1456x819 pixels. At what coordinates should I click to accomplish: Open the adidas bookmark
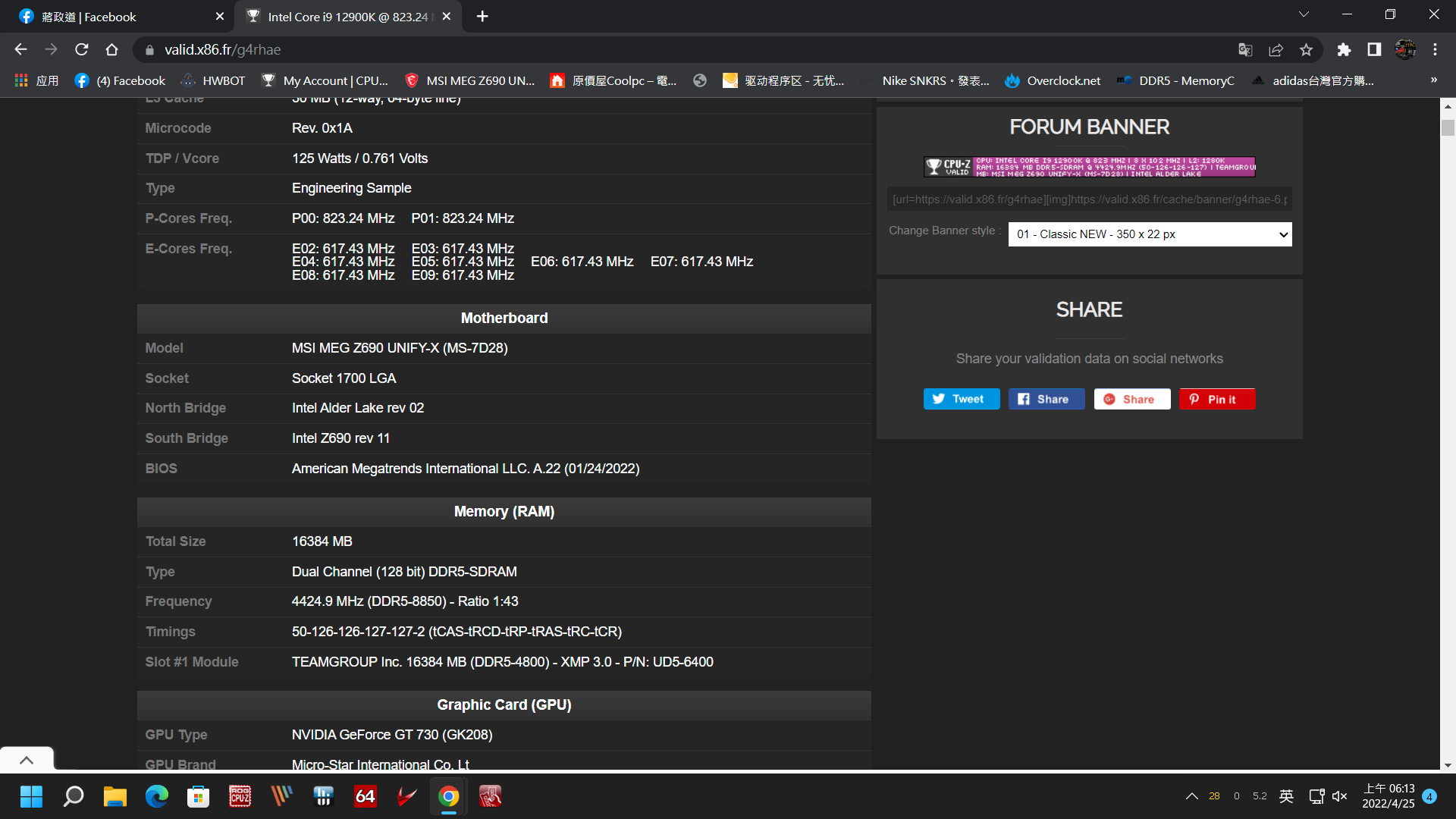point(1313,80)
